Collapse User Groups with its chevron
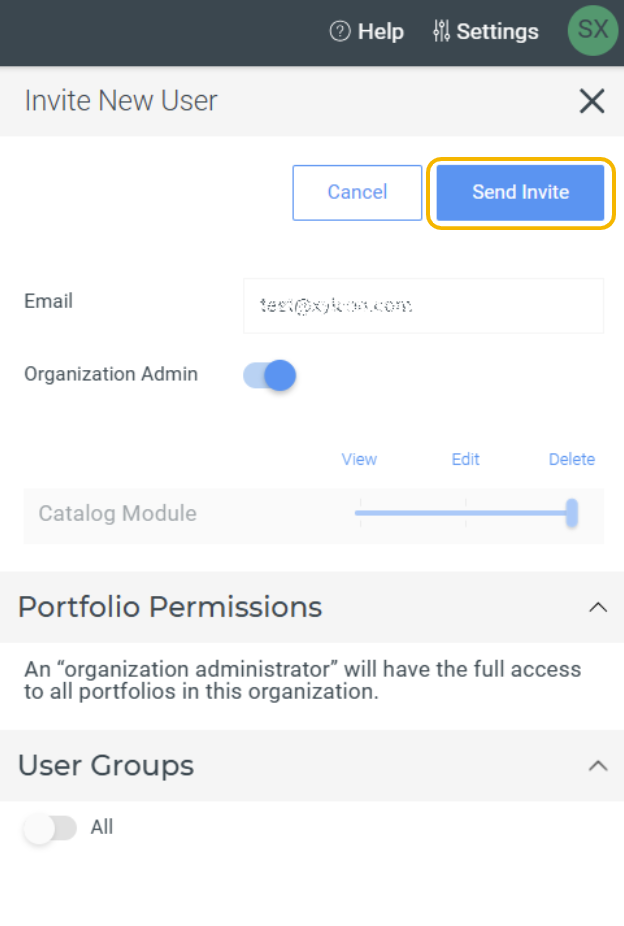This screenshot has width=624, height=926. (598, 766)
